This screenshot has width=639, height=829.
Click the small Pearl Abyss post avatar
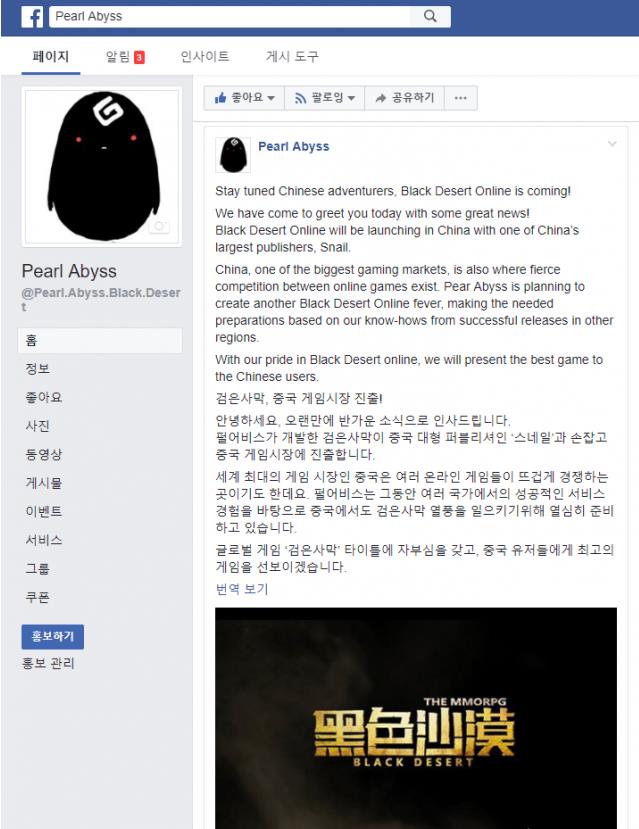pos(233,155)
